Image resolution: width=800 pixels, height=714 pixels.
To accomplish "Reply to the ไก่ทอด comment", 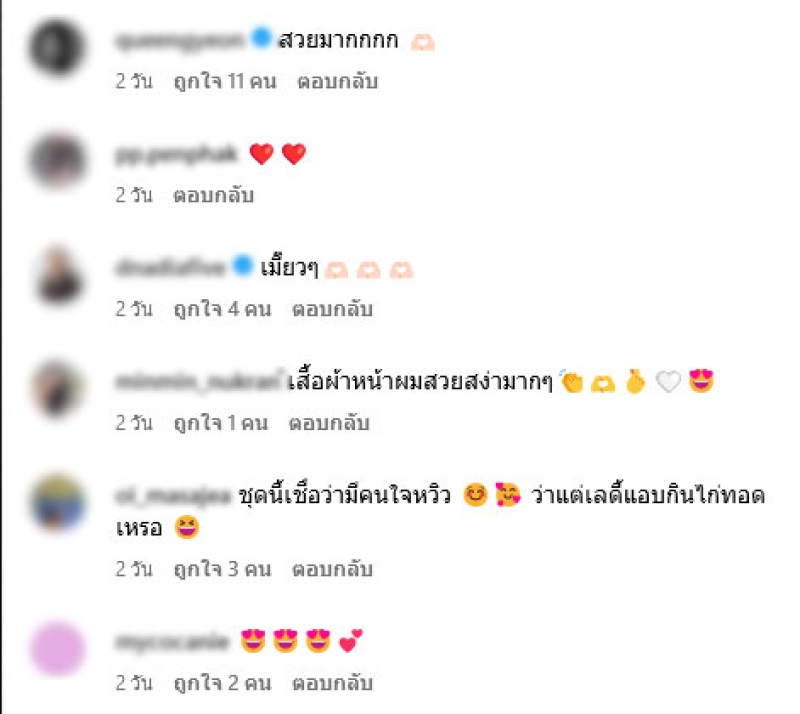I will pyautogui.click(x=332, y=569).
